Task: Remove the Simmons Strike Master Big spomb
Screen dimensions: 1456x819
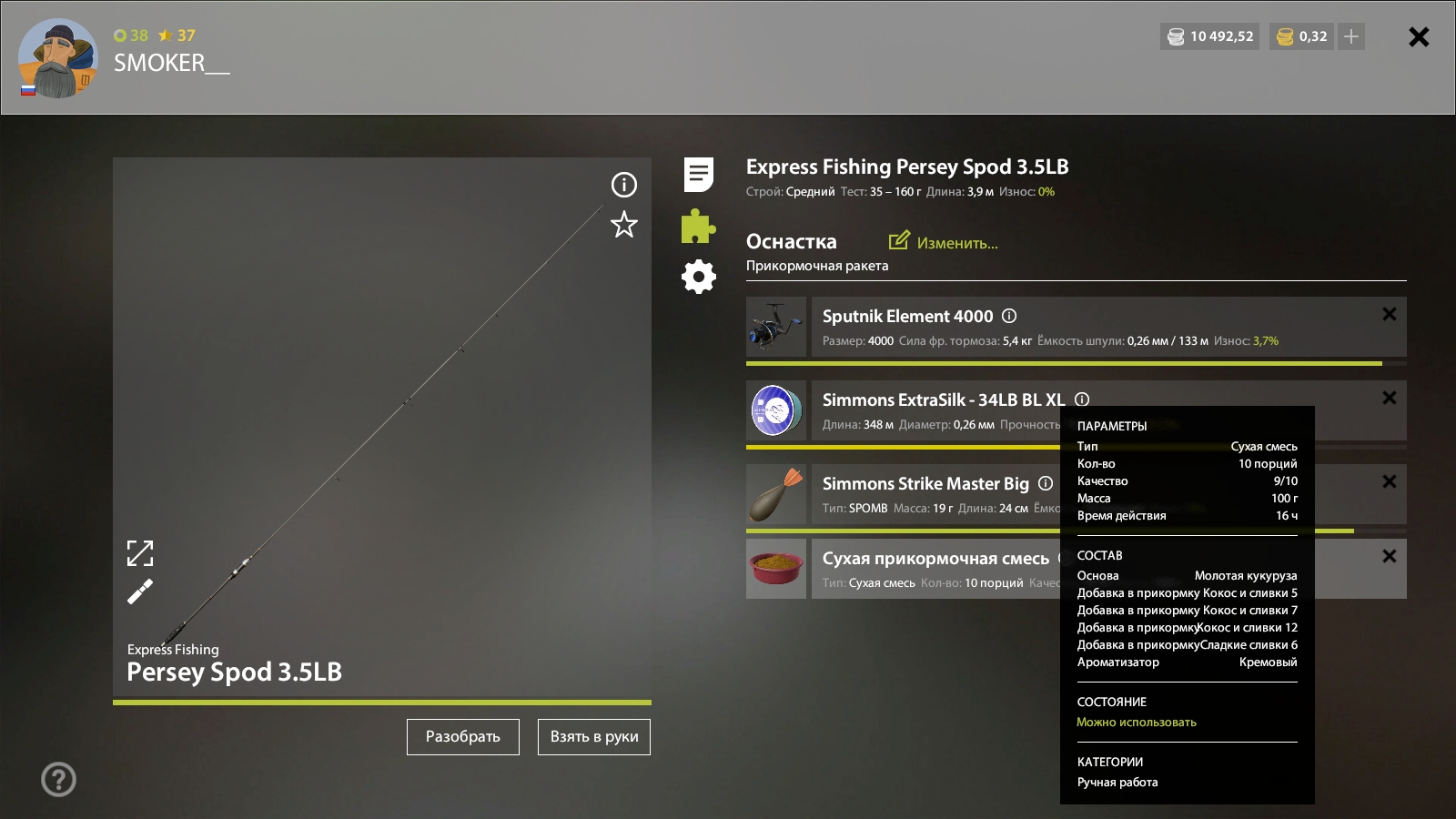Action: point(1390,481)
